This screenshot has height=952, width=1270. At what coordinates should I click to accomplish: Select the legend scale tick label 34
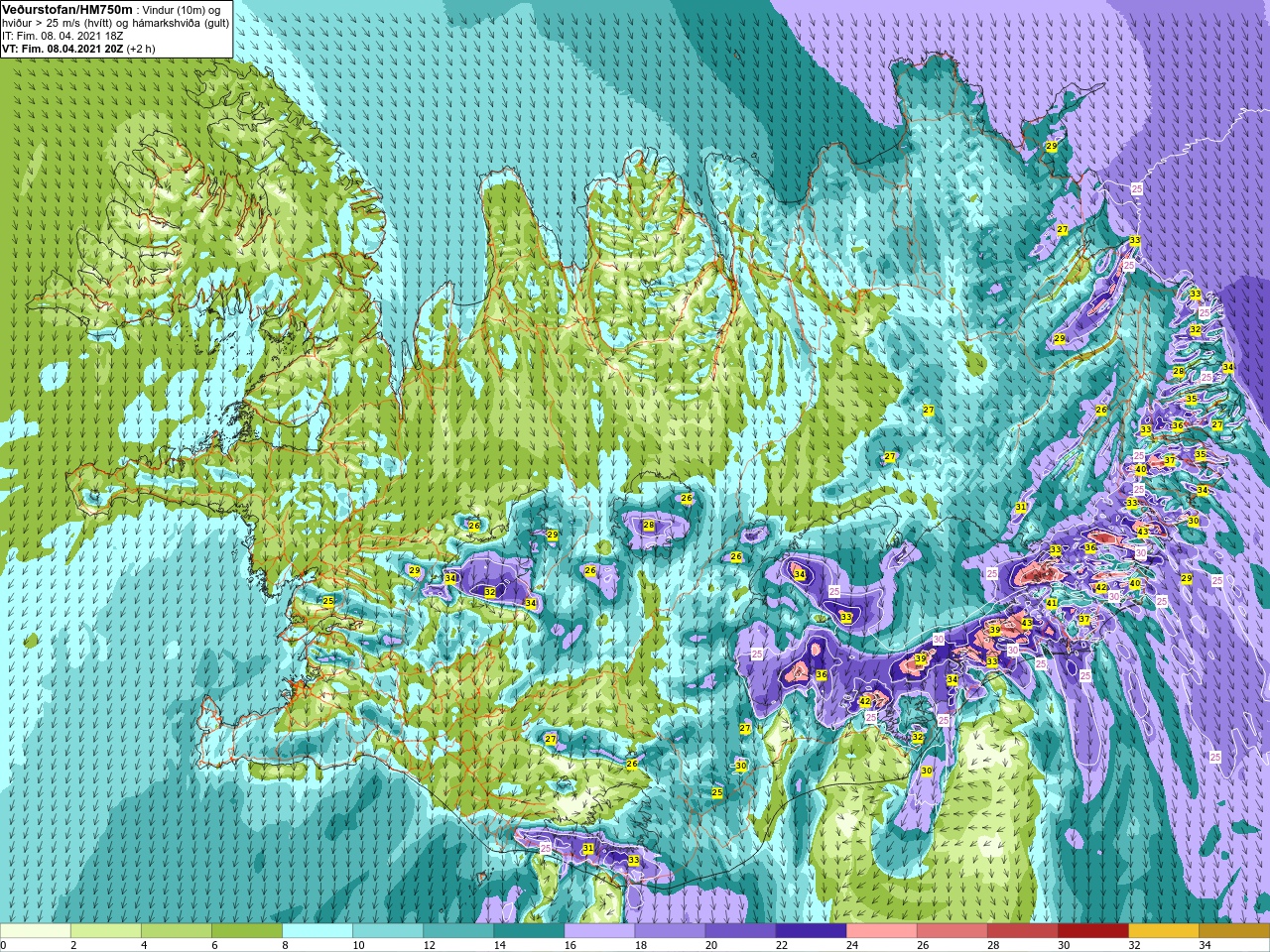[1205, 945]
